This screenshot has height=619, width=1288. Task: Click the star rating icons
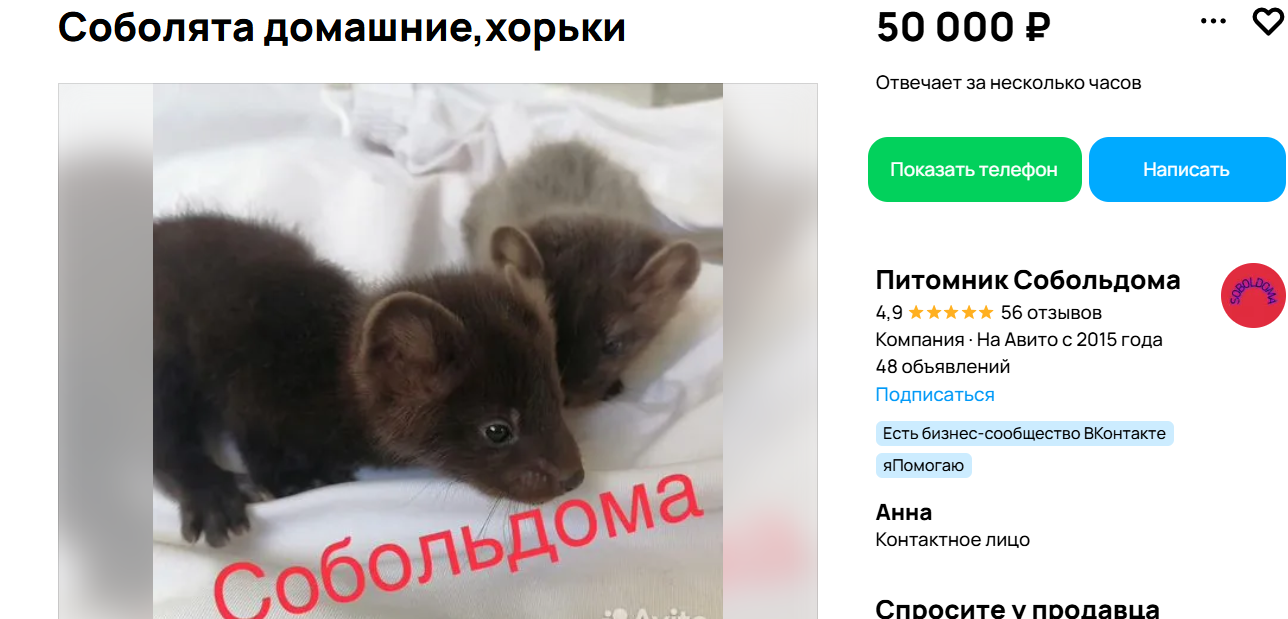coord(951,312)
